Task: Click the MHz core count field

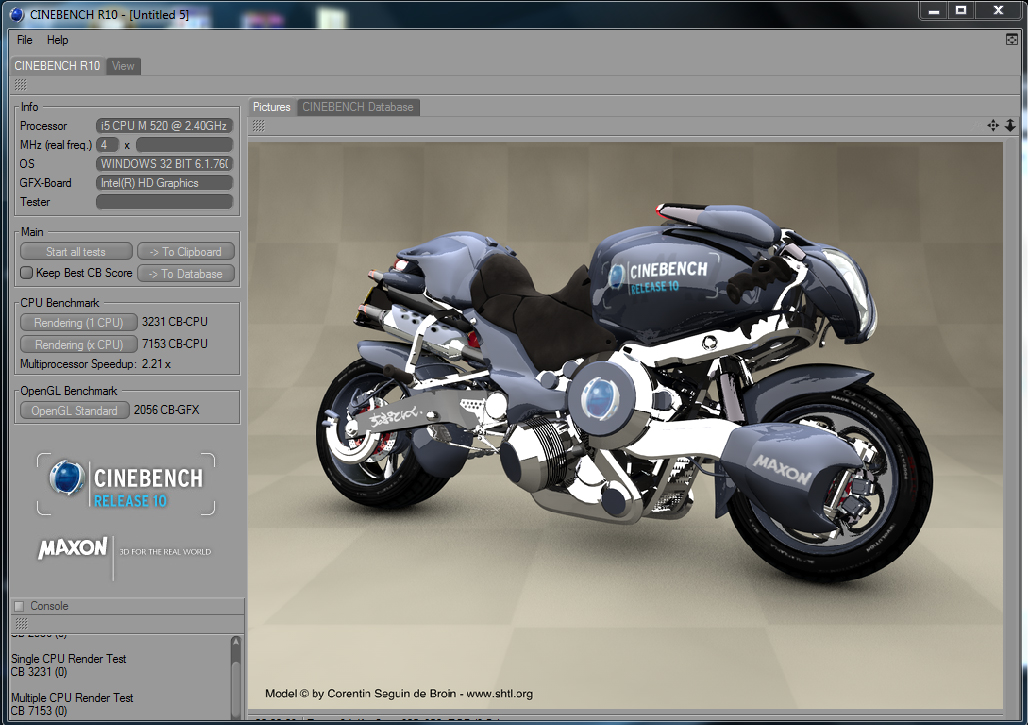Action: pyautogui.click(x=107, y=145)
